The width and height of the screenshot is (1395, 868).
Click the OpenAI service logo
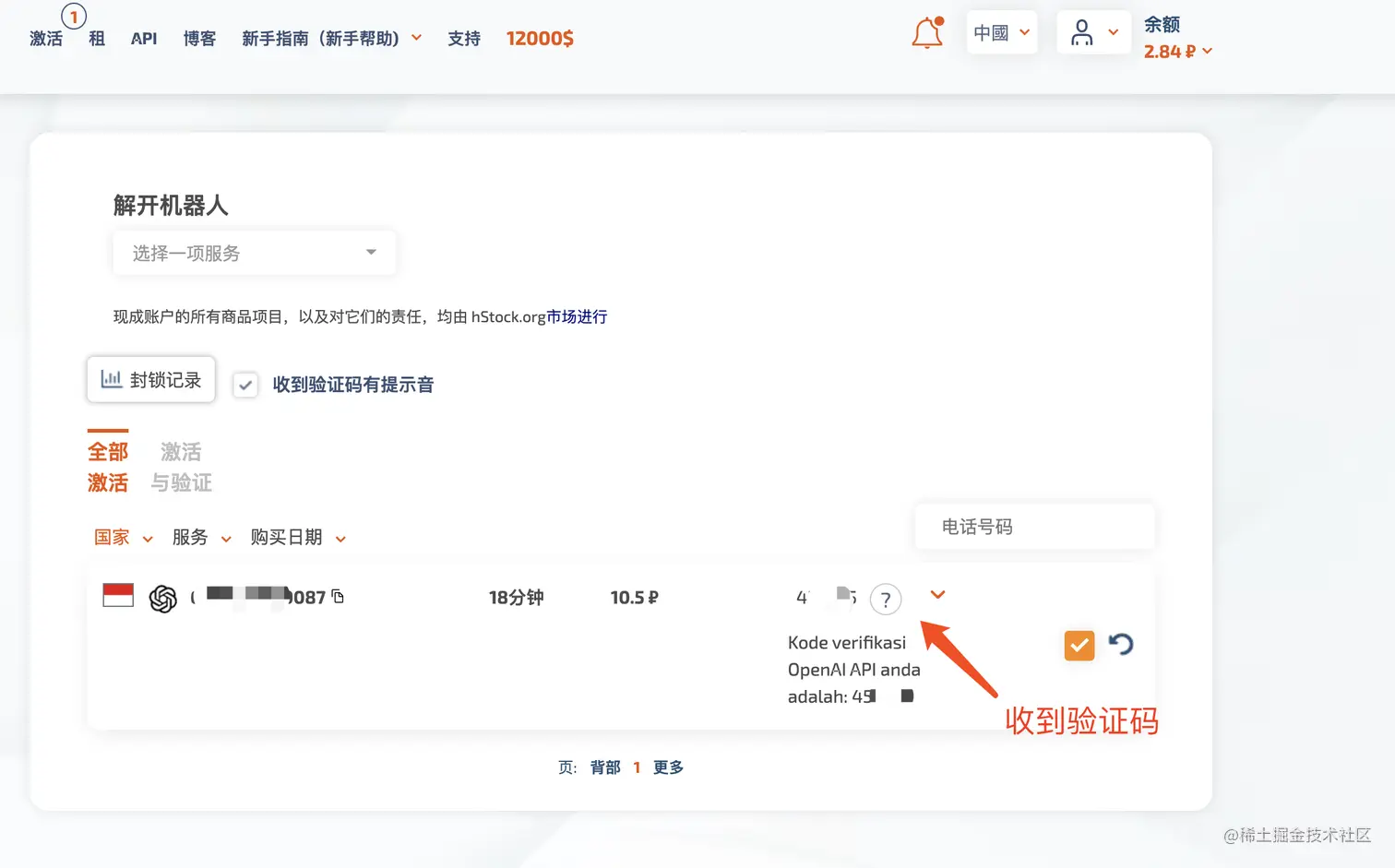pyautogui.click(x=163, y=599)
